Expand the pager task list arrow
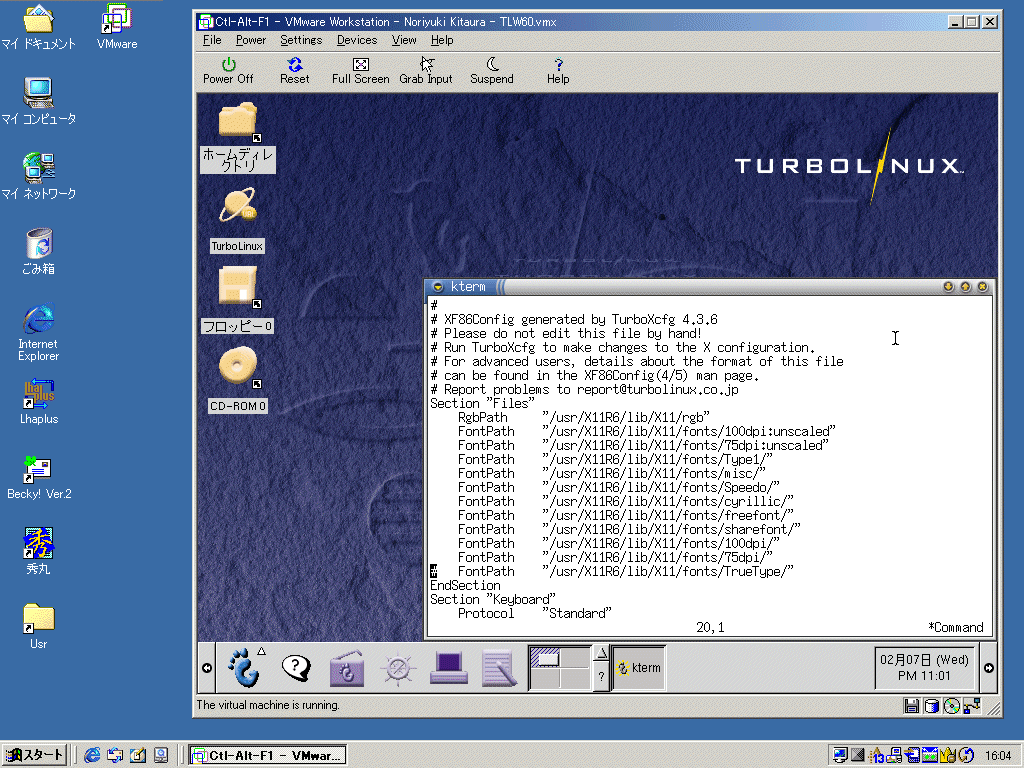Screen dimensions: 1024x768 click(x=601, y=653)
